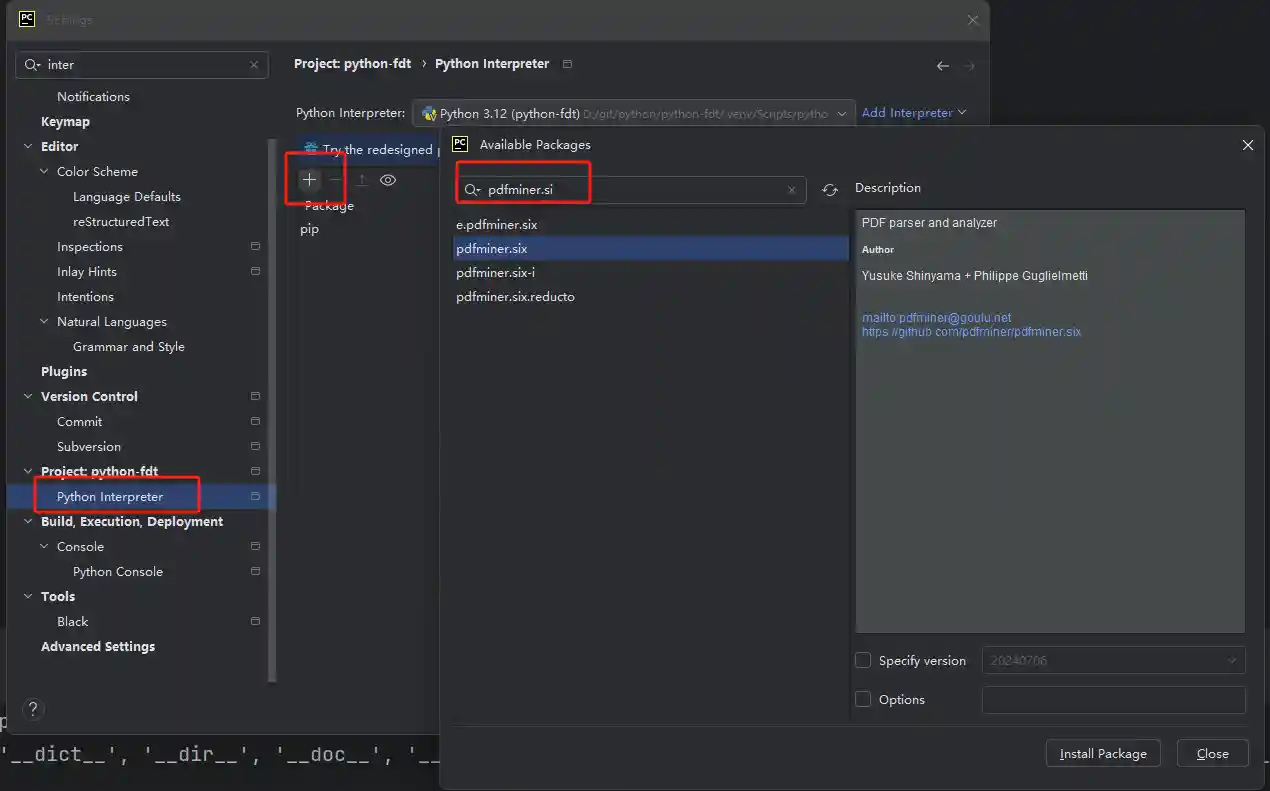The width and height of the screenshot is (1270, 791).
Task: Click the Options text input field
Action: click(x=1113, y=700)
